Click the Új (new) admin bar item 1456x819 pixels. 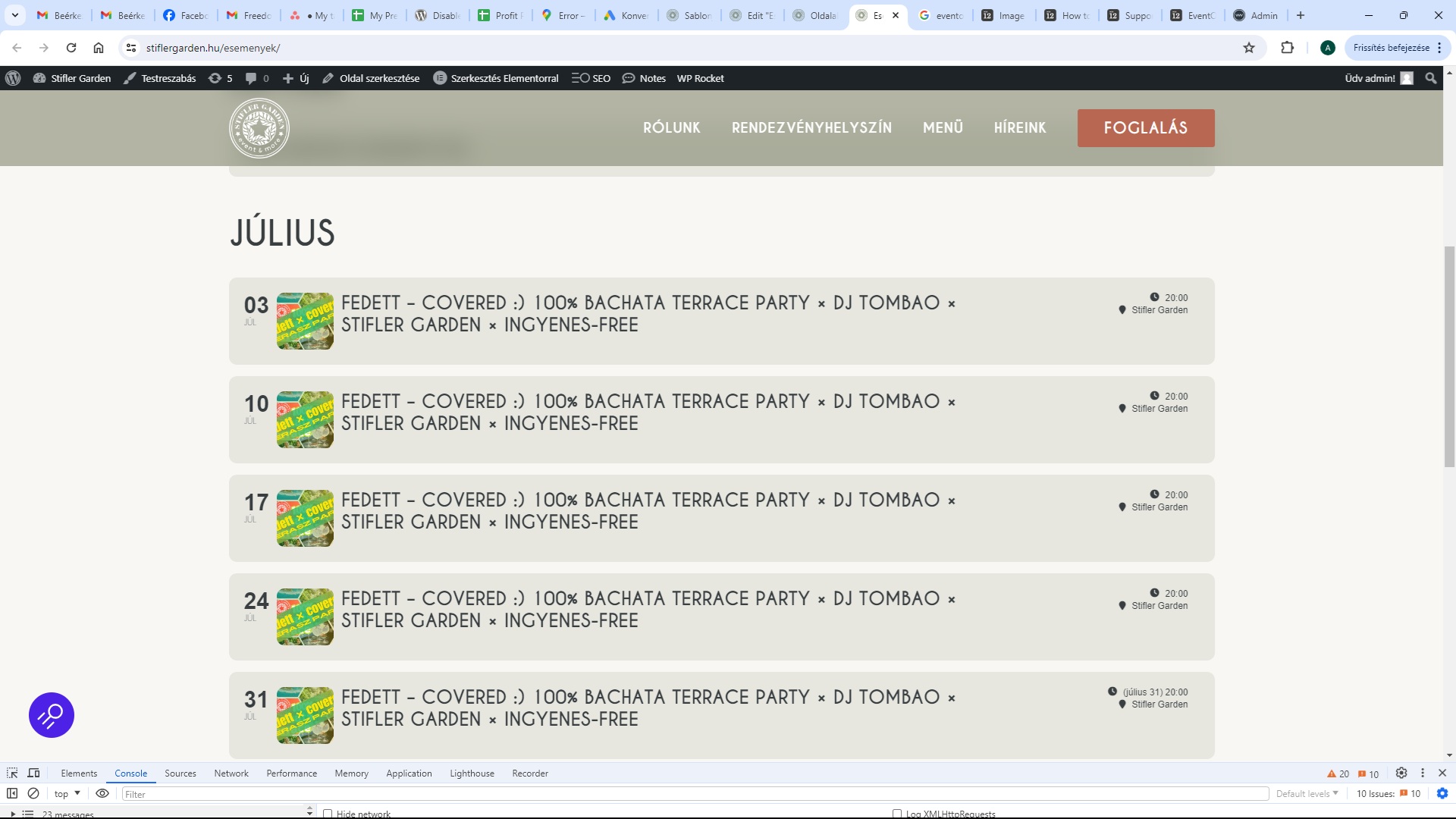point(296,78)
